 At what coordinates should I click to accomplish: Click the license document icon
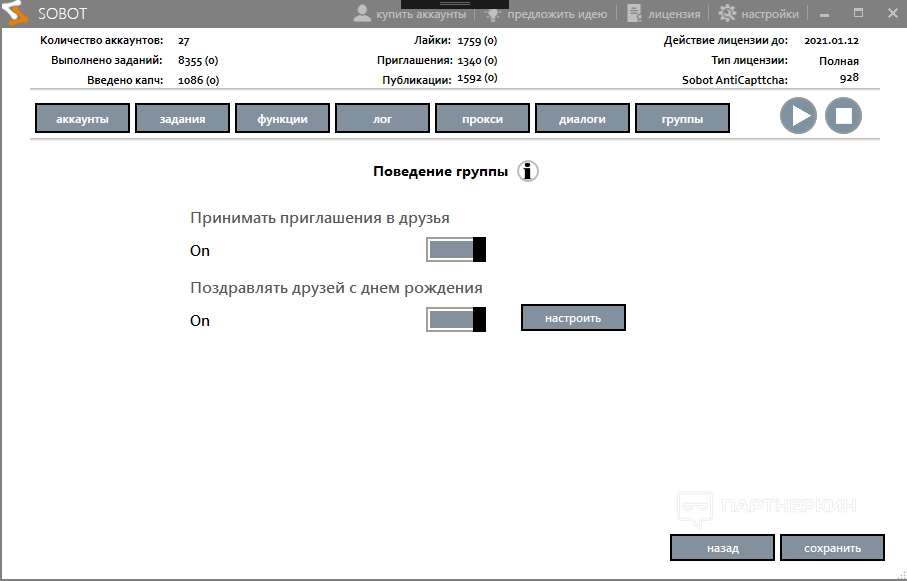point(634,13)
